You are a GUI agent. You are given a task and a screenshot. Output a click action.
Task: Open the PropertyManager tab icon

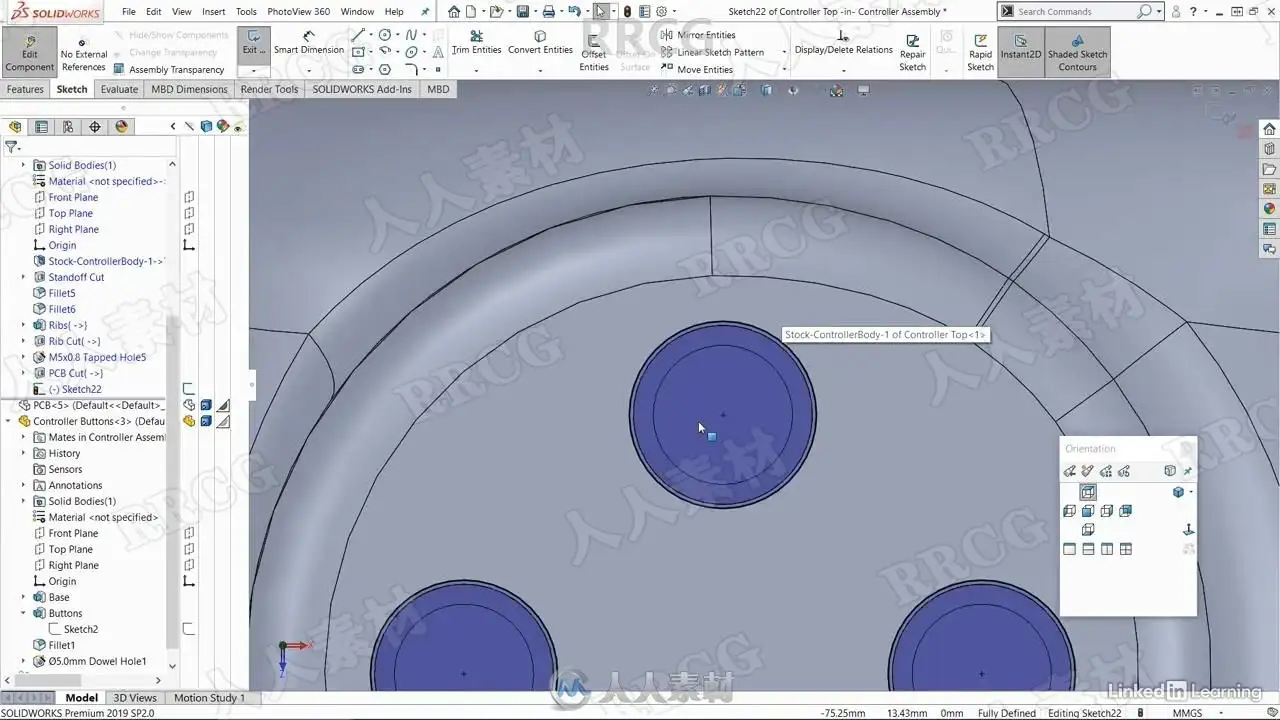tap(41, 127)
